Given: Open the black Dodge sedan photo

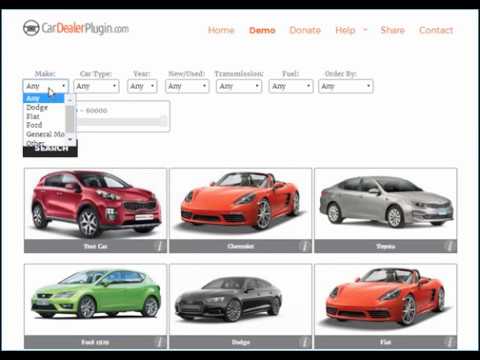Looking at the screenshot, I should point(241,300).
